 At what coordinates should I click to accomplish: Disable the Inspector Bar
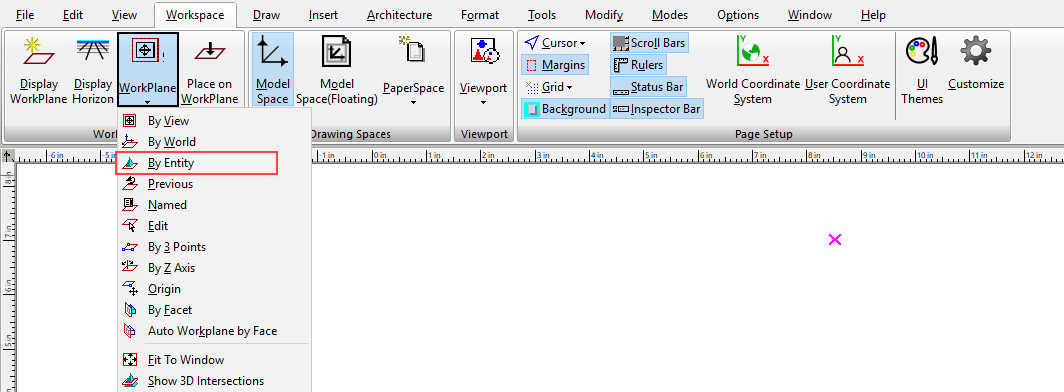click(x=656, y=109)
